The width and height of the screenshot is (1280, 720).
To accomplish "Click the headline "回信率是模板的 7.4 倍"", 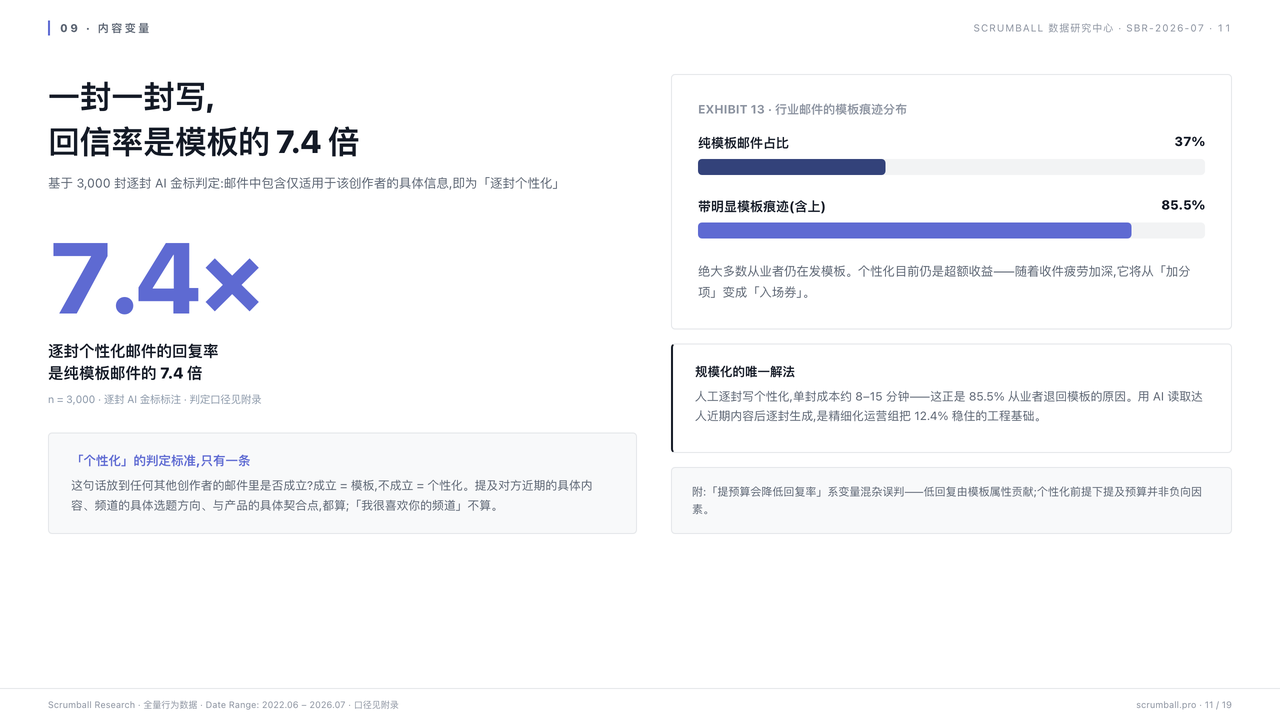I will pos(203,142).
